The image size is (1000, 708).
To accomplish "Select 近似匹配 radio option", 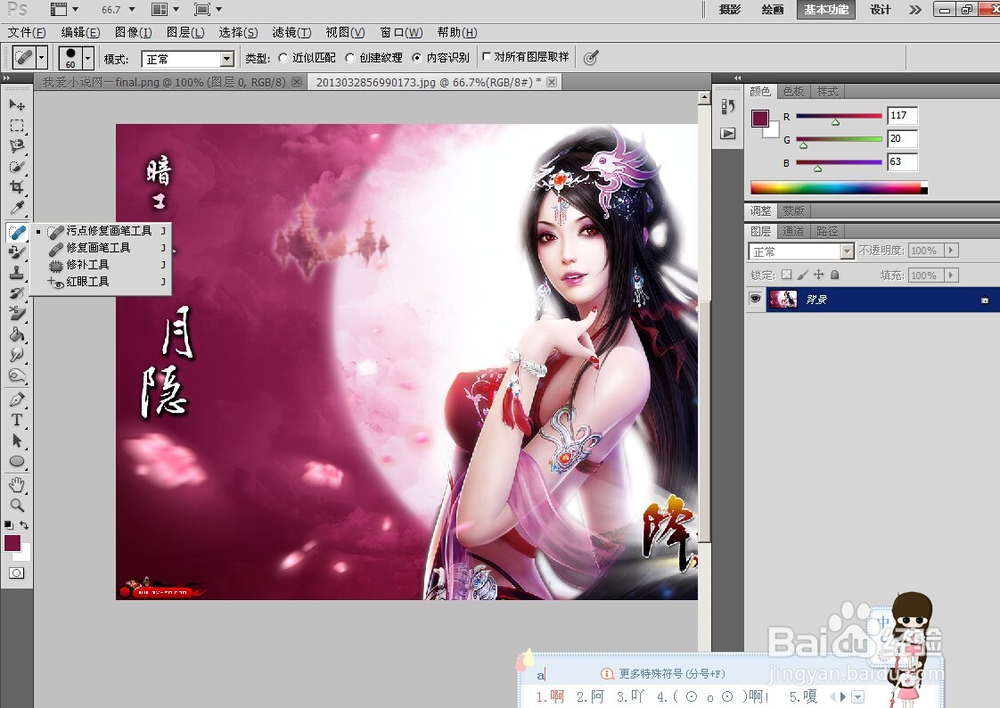I will 283,58.
